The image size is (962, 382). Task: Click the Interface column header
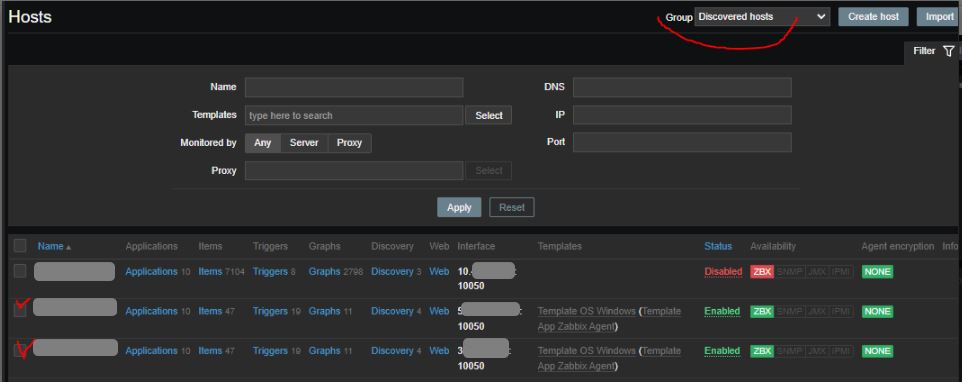pyautogui.click(x=476, y=246)
